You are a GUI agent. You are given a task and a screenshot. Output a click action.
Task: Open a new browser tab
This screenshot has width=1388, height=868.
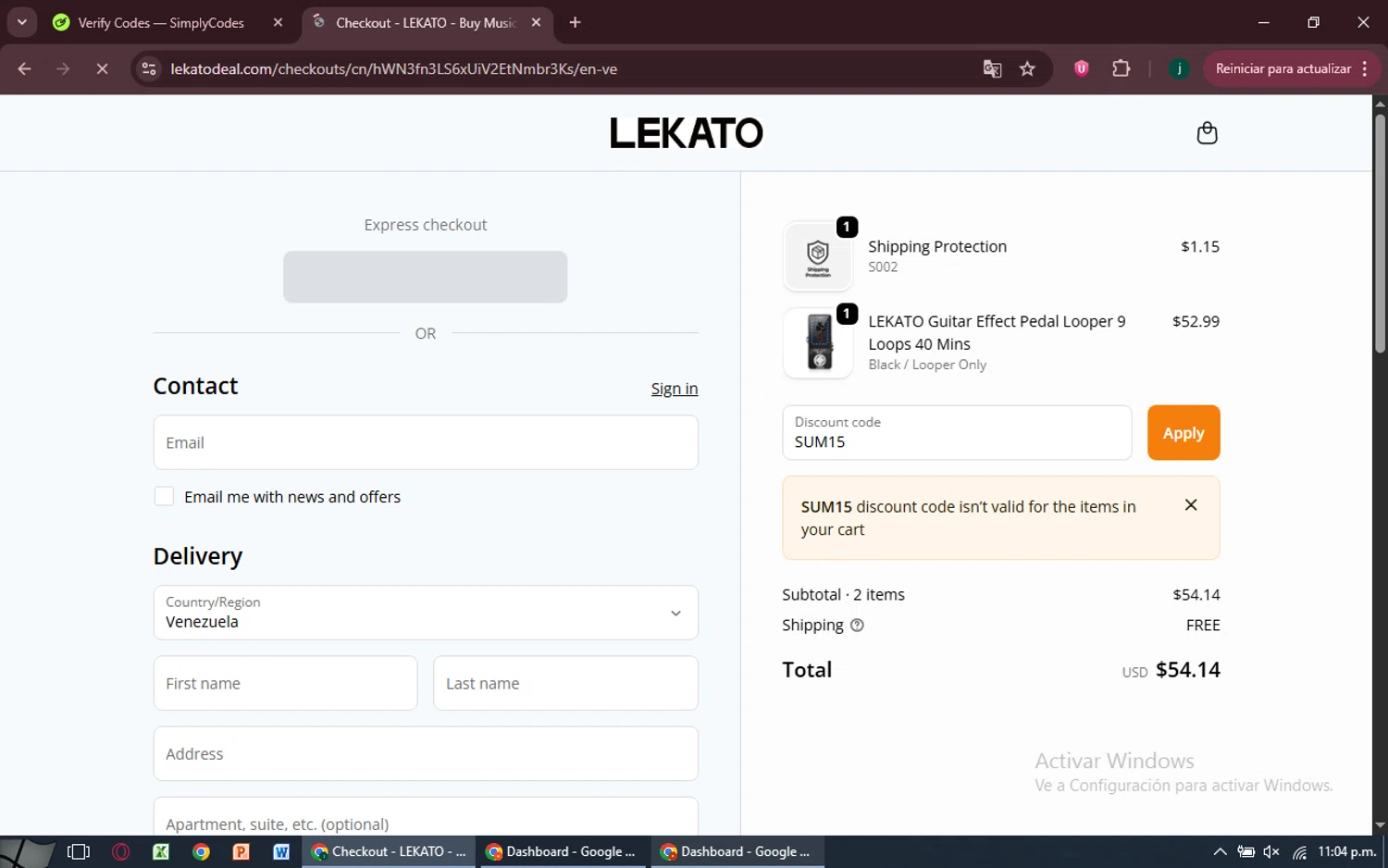click(575, 22)
